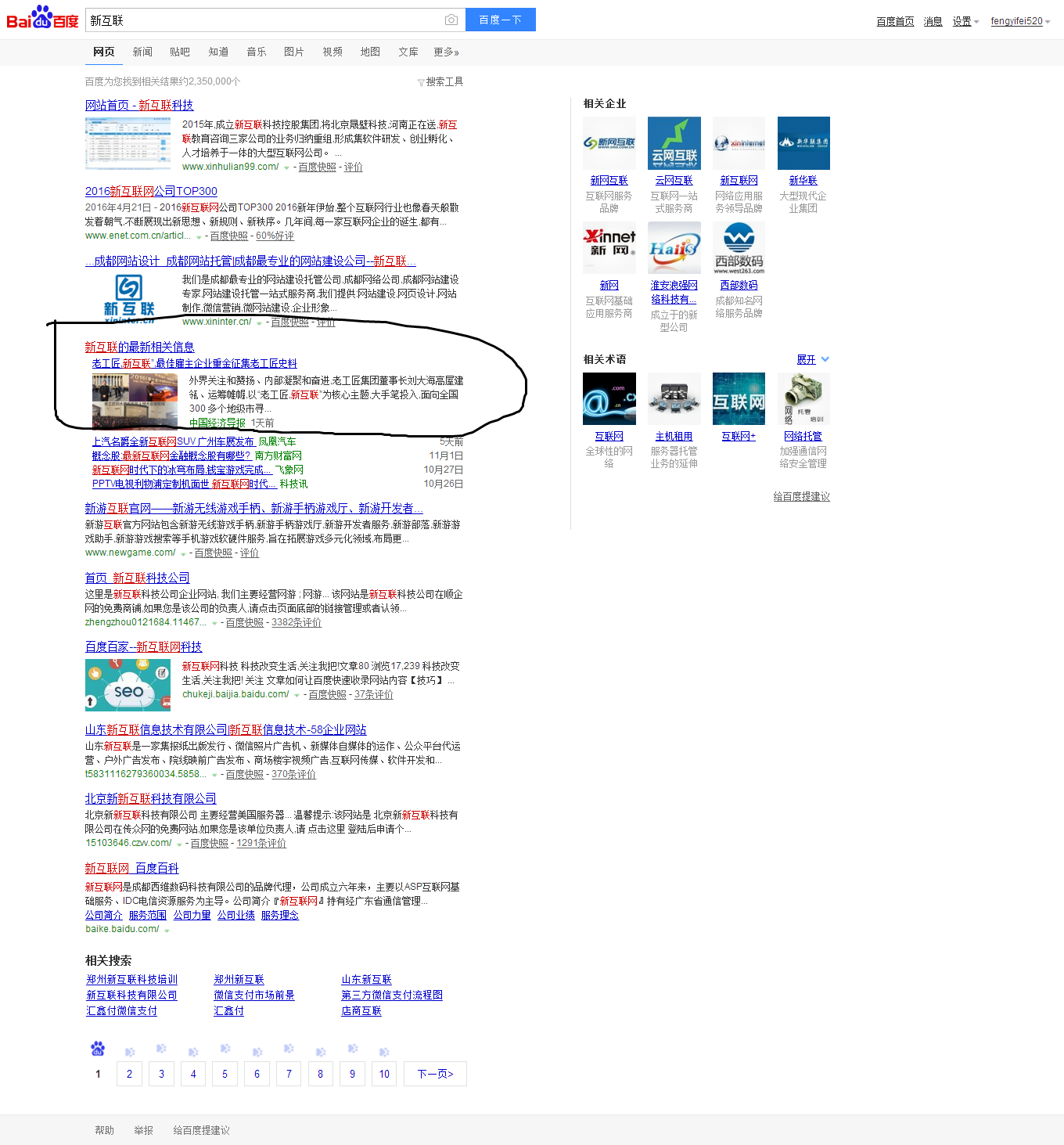Go to results page 5
This screenshot has height=1145, width=1064.
225,1074
